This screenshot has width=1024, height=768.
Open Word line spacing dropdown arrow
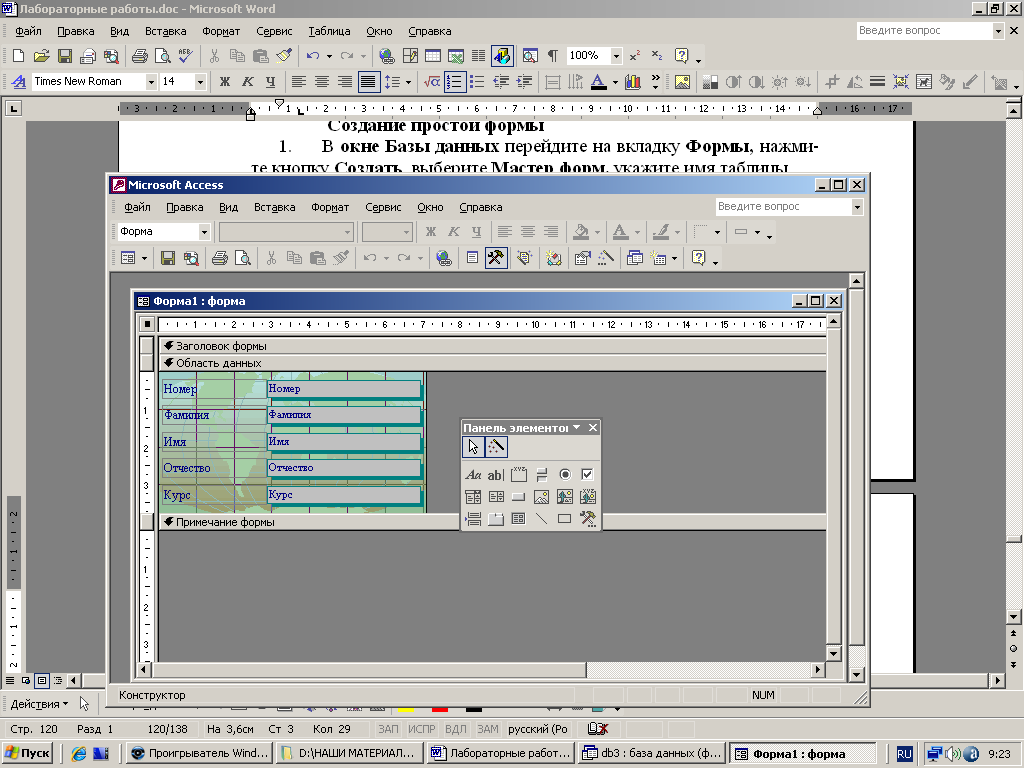(x=408, y=82)
